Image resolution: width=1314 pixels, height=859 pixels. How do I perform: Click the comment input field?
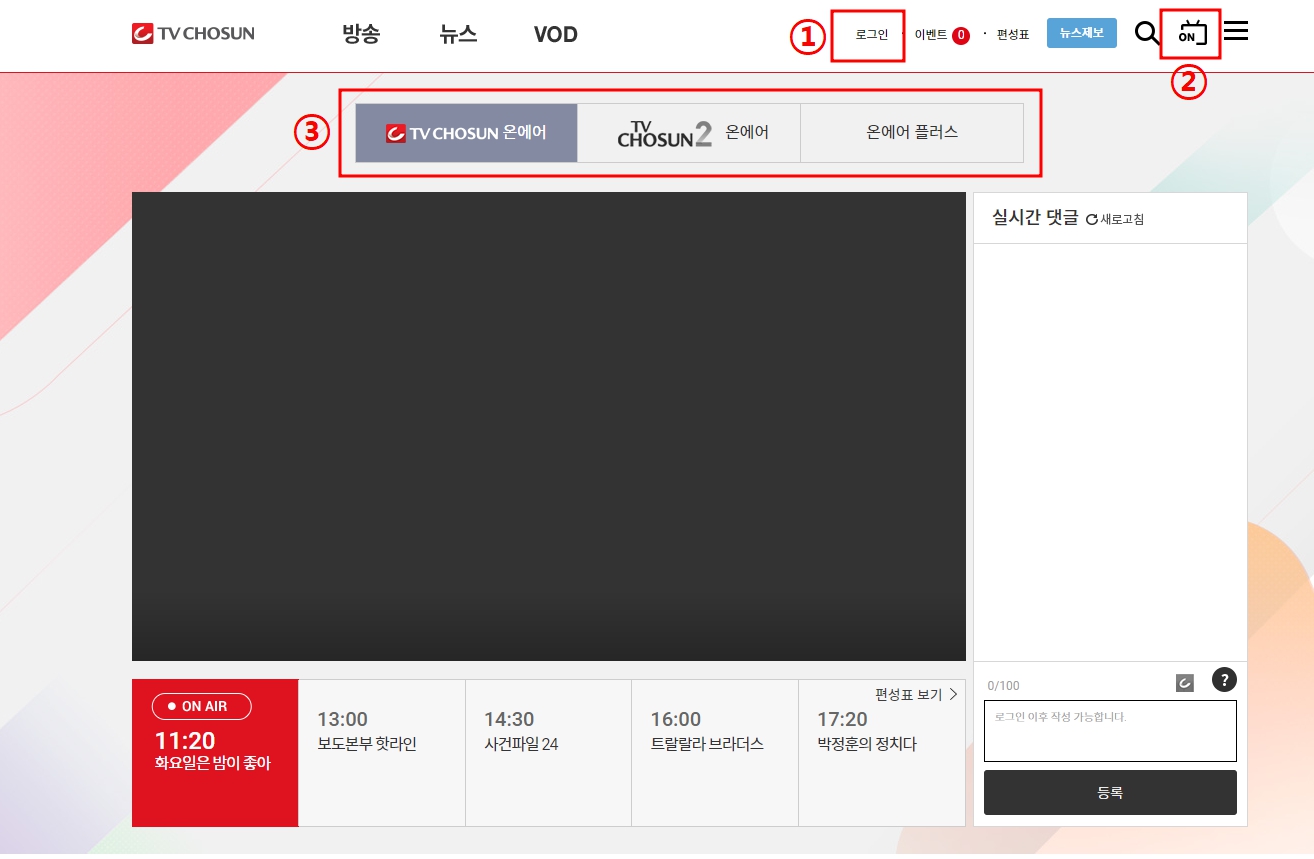tap(1110, 730)
